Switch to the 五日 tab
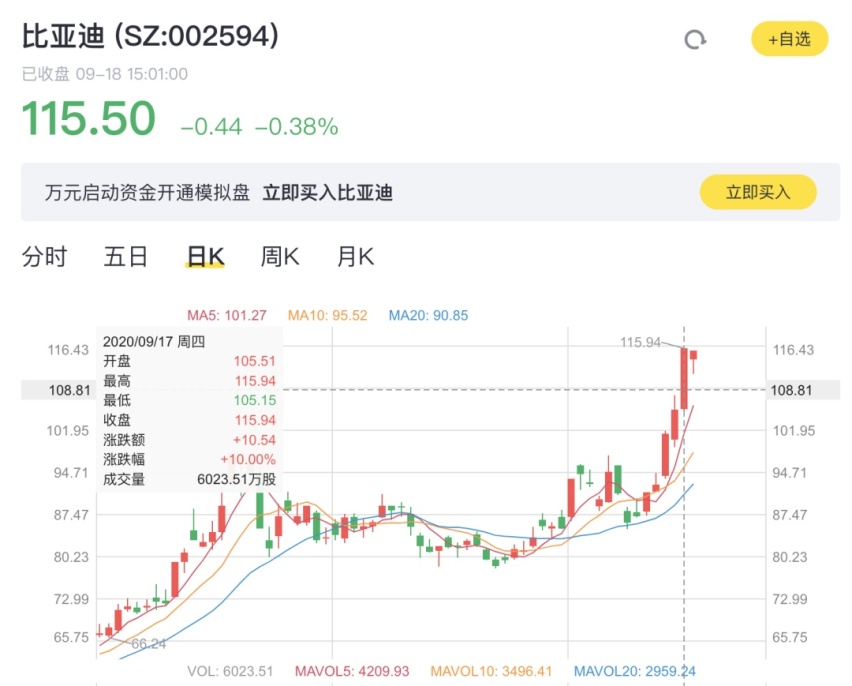 pyautogui.click(x=126, y=257)
